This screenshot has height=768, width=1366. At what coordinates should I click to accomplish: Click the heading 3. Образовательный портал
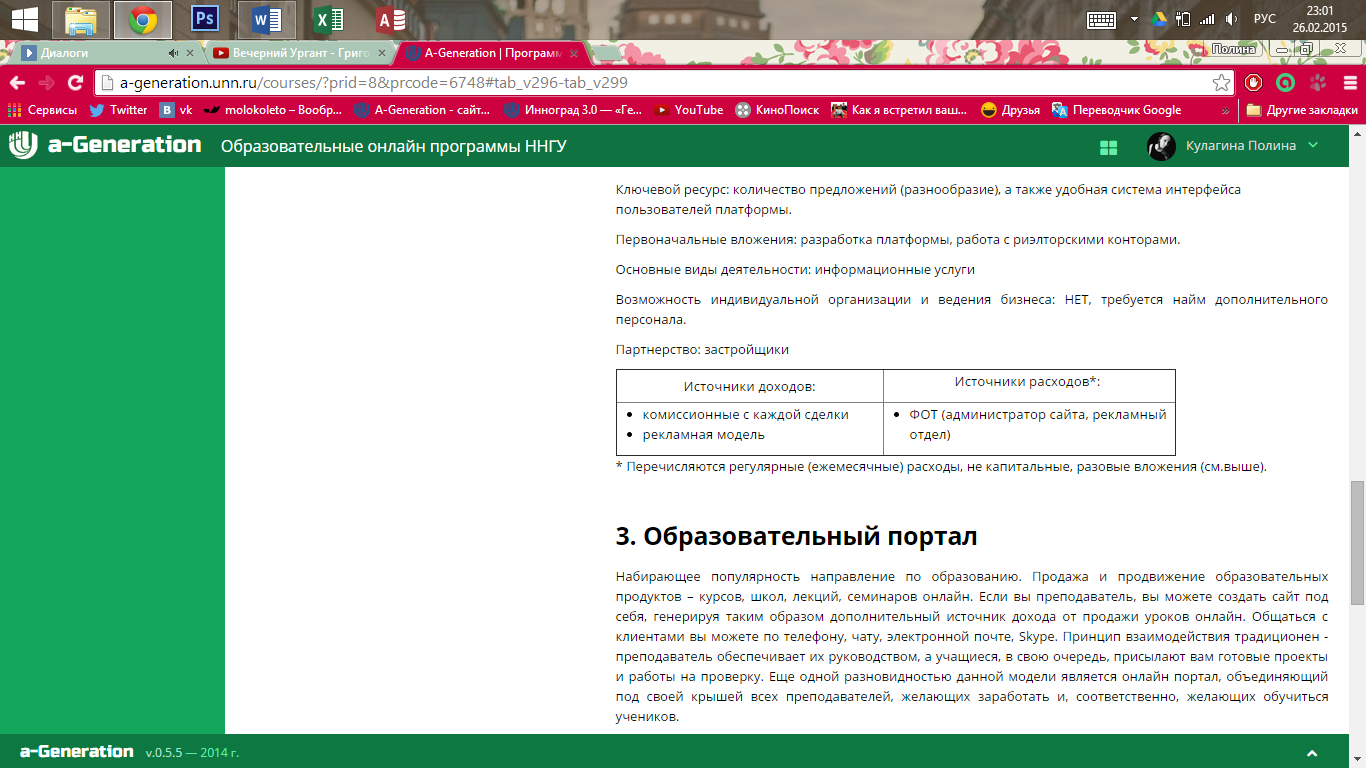click(796, 536)
